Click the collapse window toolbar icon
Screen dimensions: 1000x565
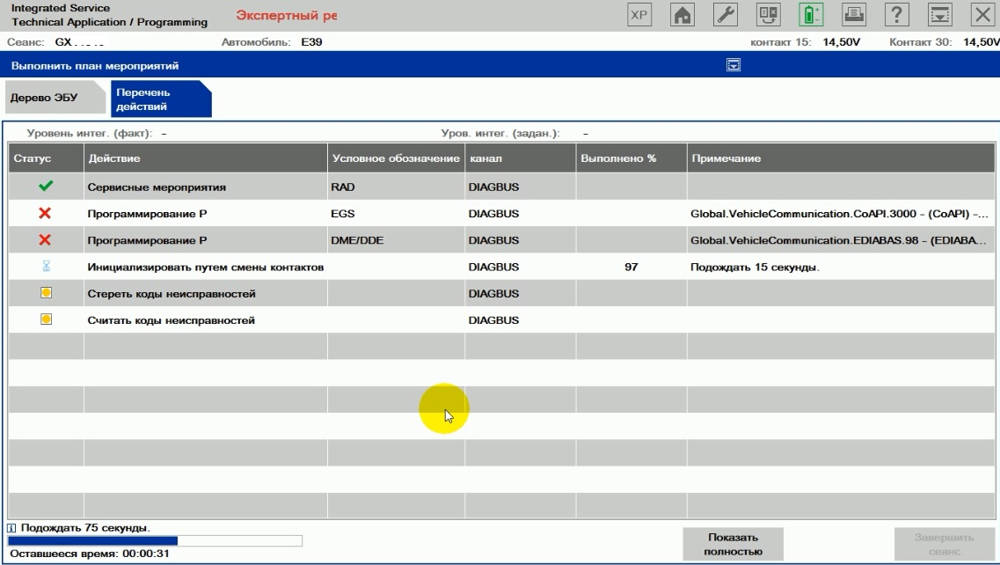coord(940,16)
